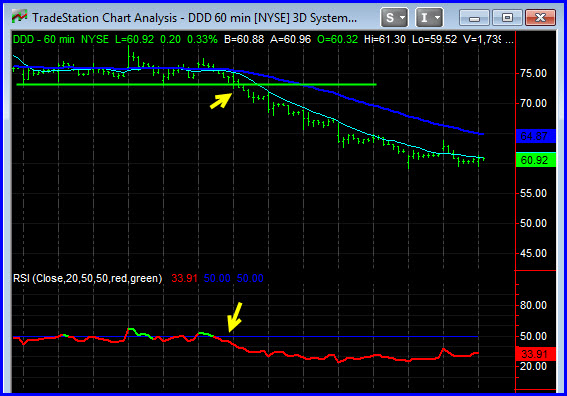Click the high value 'Hi=61.30'
This screenshot has height=396, width=567.
point(385,39)
